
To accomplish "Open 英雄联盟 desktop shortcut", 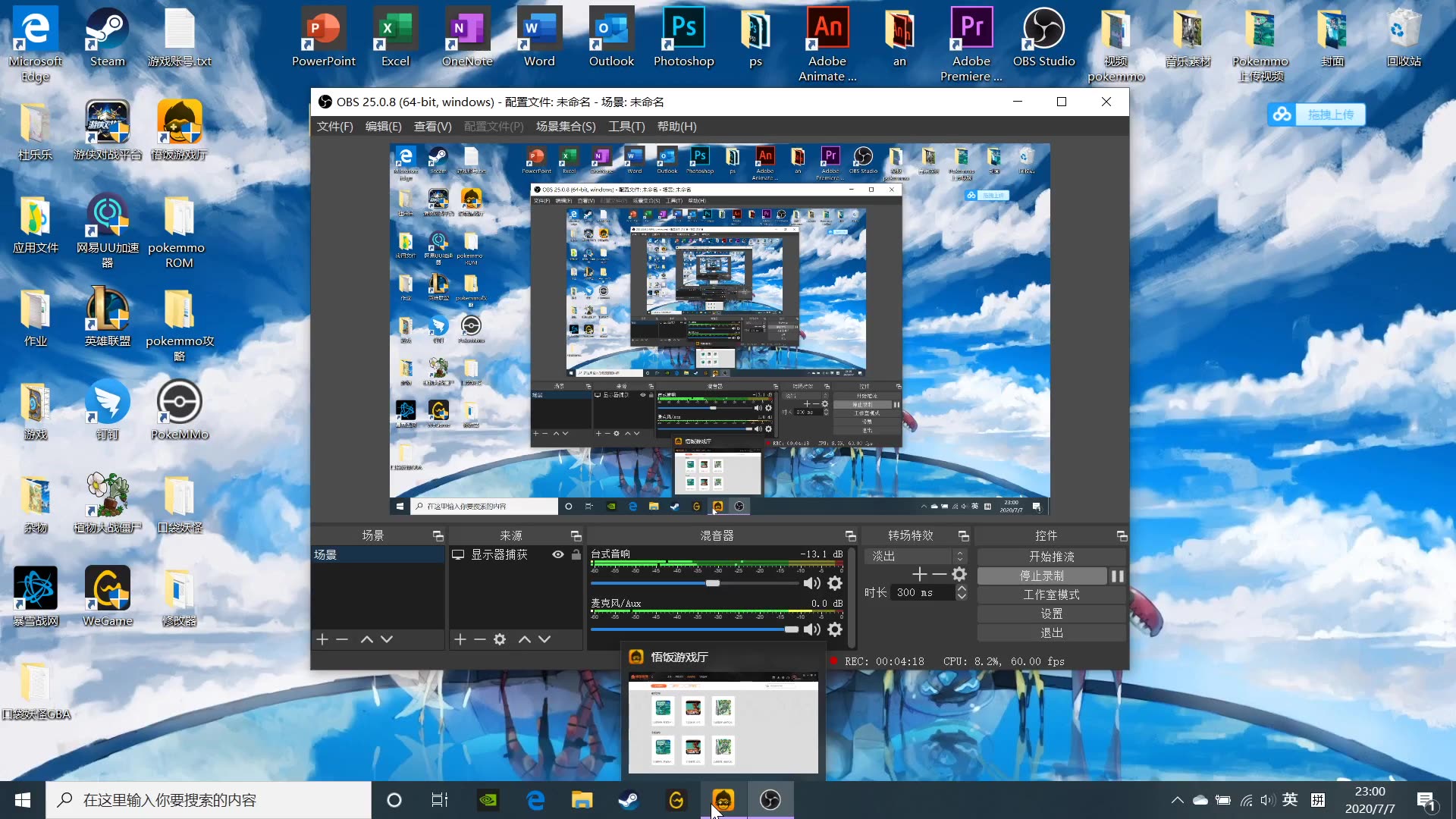I will click(x=107, y=316).
